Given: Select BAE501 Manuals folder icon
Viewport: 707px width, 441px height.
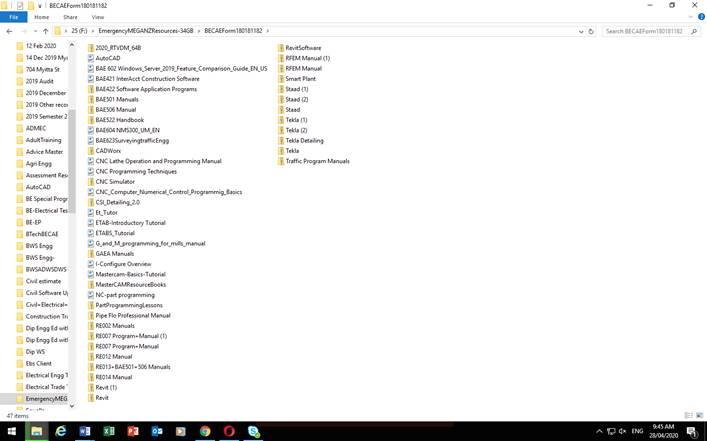Looking at the screenshot, I should click(x=91, y=99).
